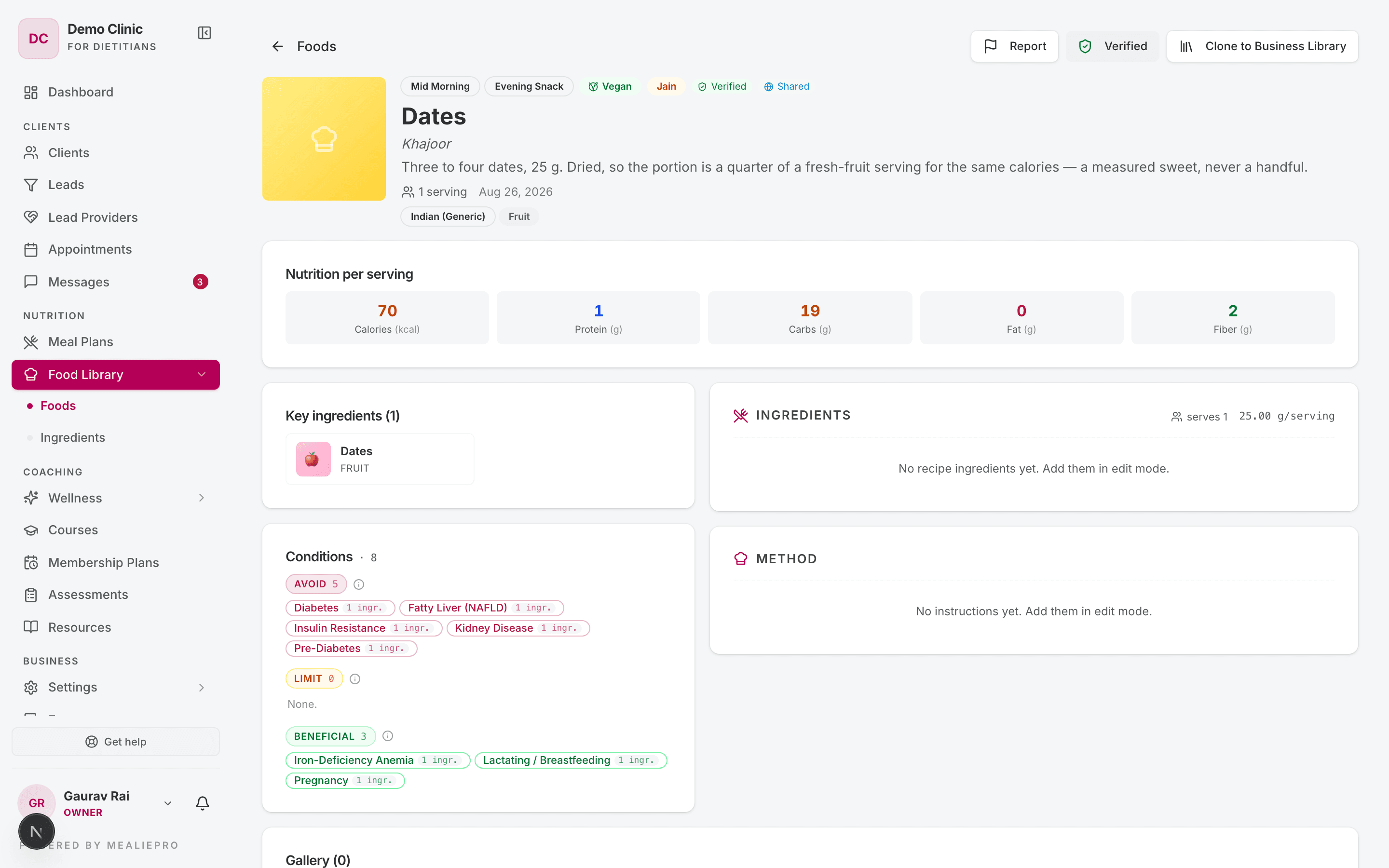Click the Meal Plans utensils icon
This screenshot has width=1389, height=868.
coord(31,342)
